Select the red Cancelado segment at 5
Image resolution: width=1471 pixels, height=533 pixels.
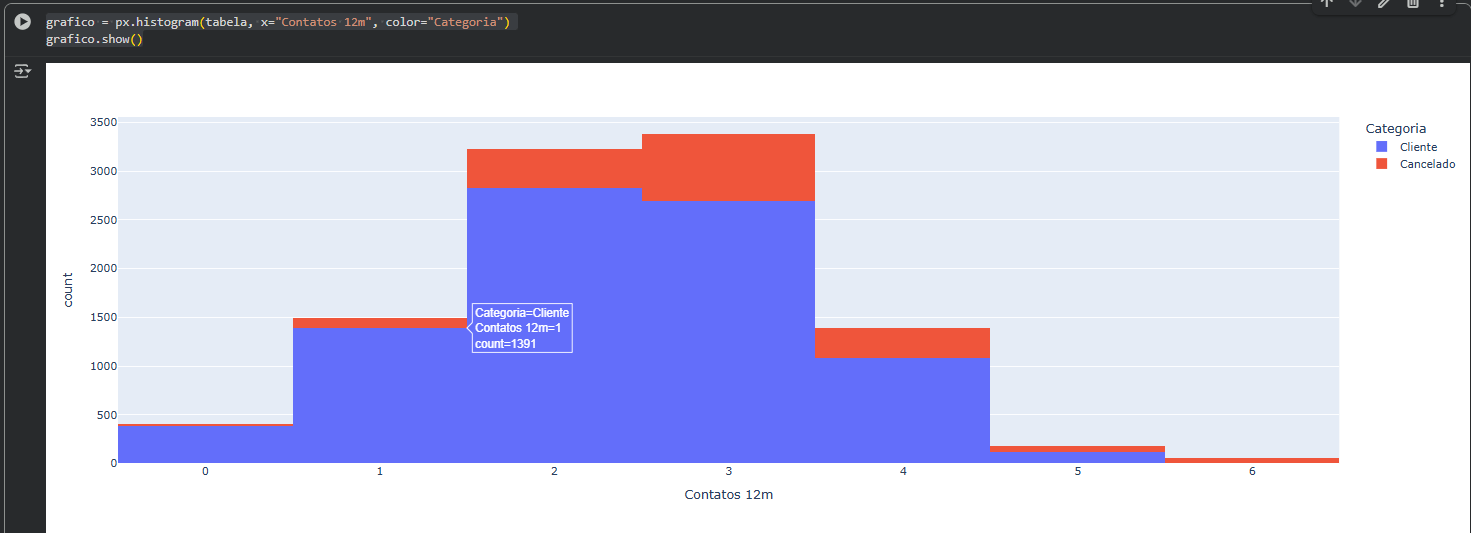[x=1077, y=449]
